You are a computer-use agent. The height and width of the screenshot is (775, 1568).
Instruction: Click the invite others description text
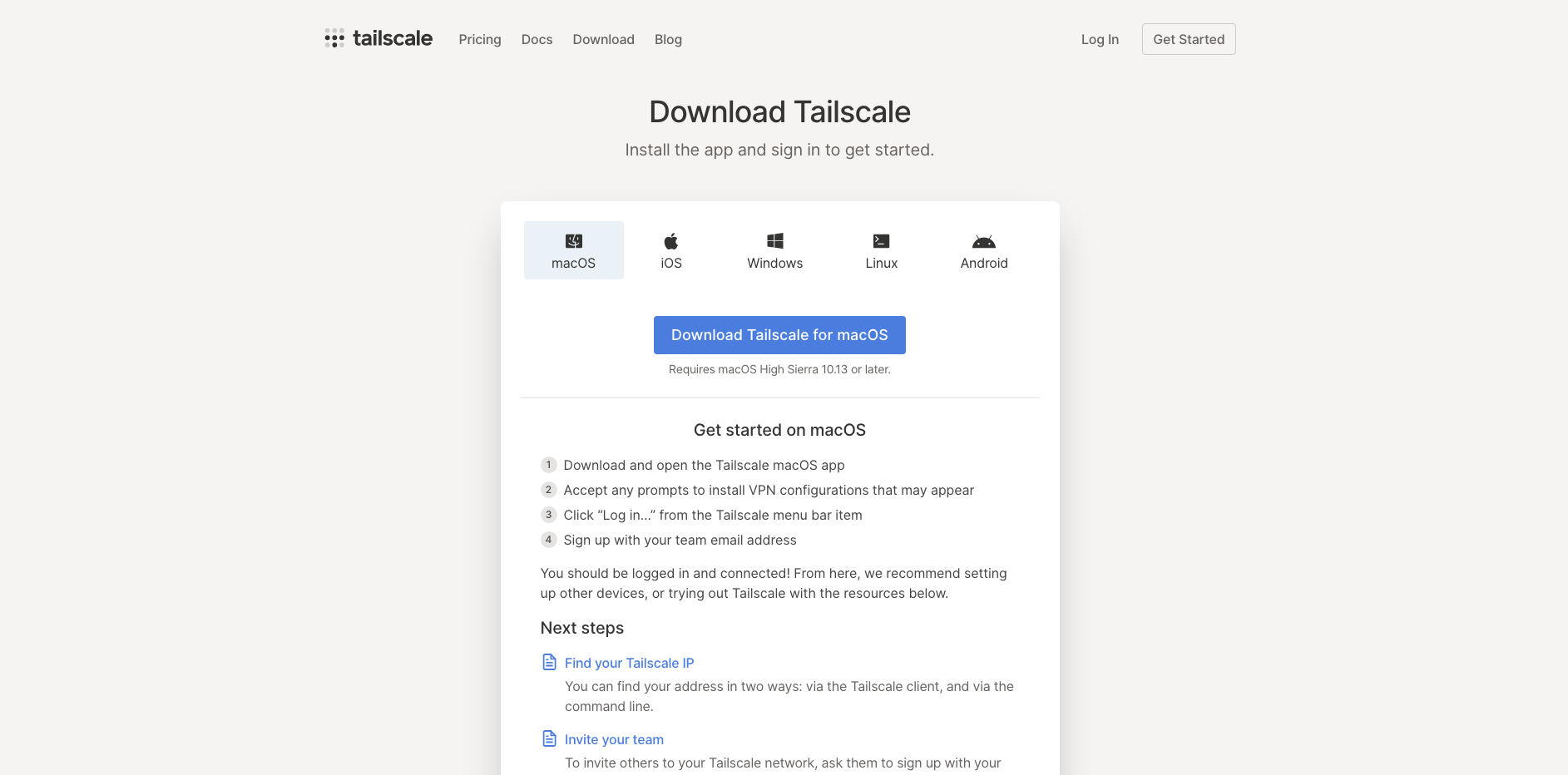pyautogui.click(x=783, y=763)
